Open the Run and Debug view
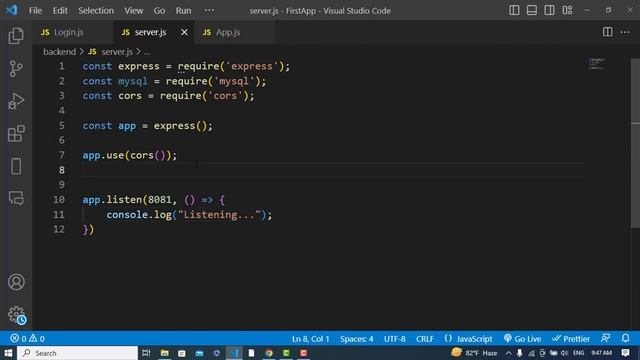 (16, 101)
